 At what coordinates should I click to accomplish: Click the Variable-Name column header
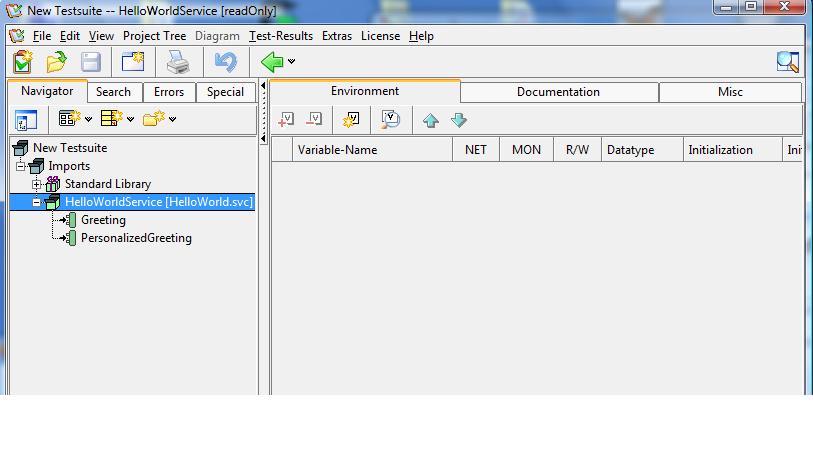point(337,150)
